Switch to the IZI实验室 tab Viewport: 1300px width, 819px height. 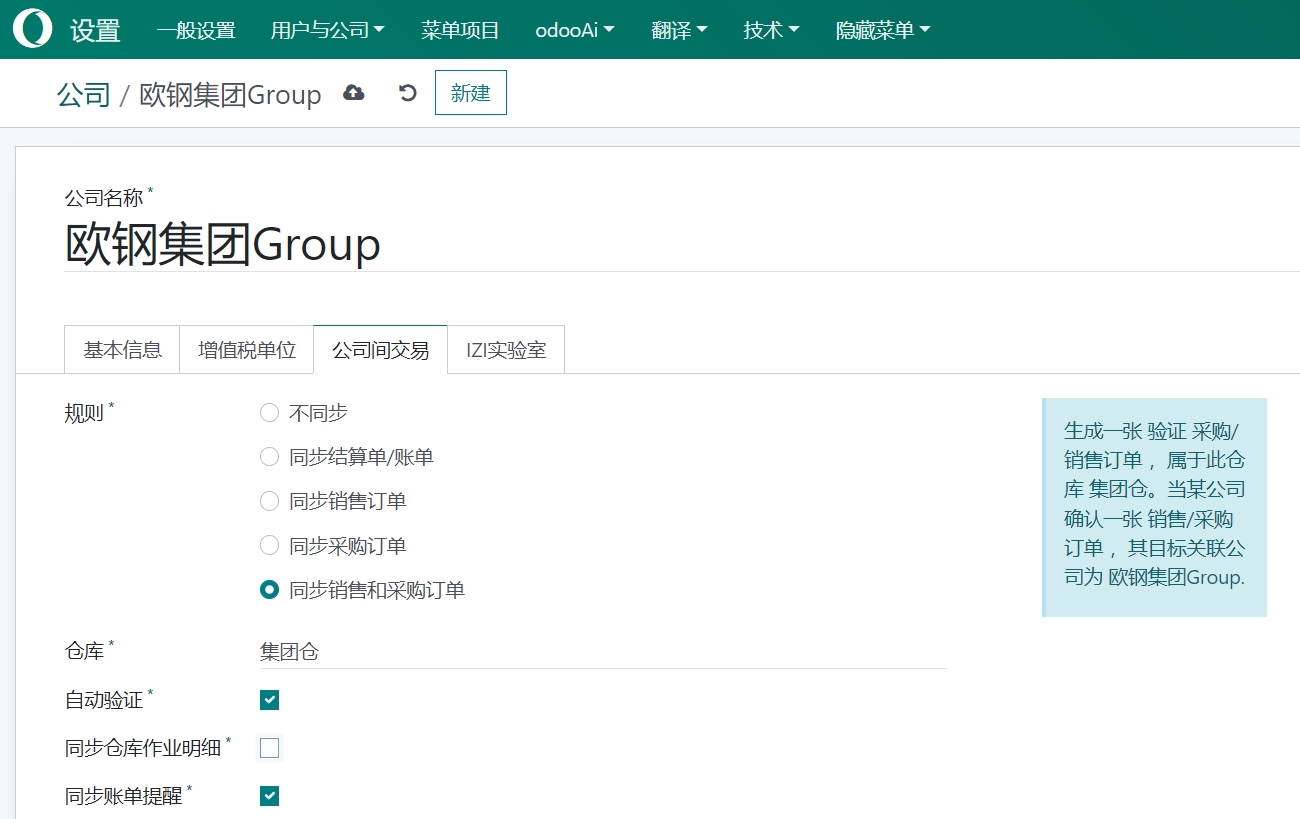pos(506,350)
